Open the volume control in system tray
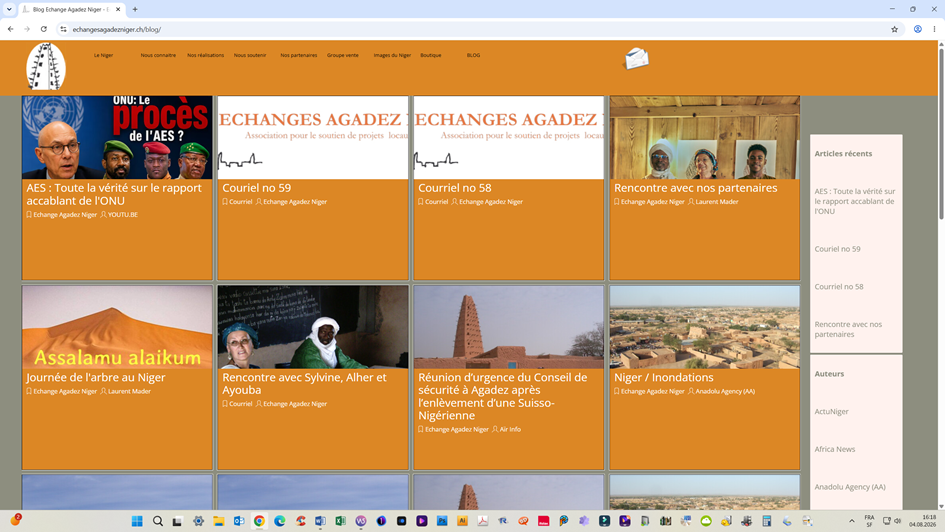The width and height of the screenshot is (945, 532). pyautogui.click(x=897, y=521)
